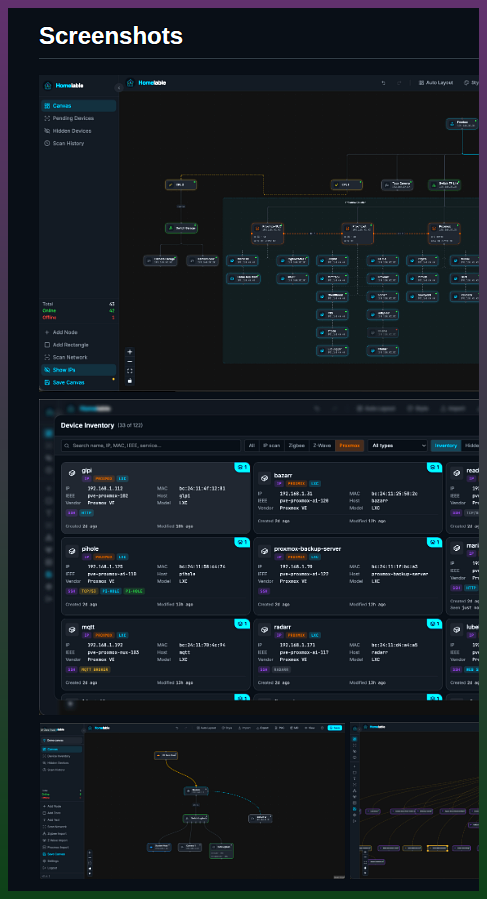Open Scan History in the sidebar
This screenshot has height=899, width=487.
[x=79, y=143]
